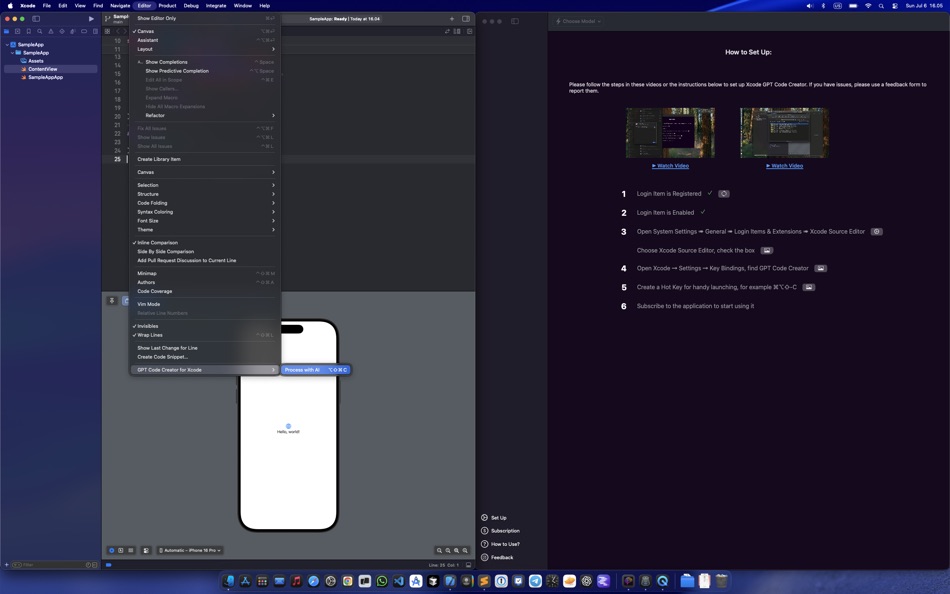
Task: Enable Authors menu item
Action: 204,282
